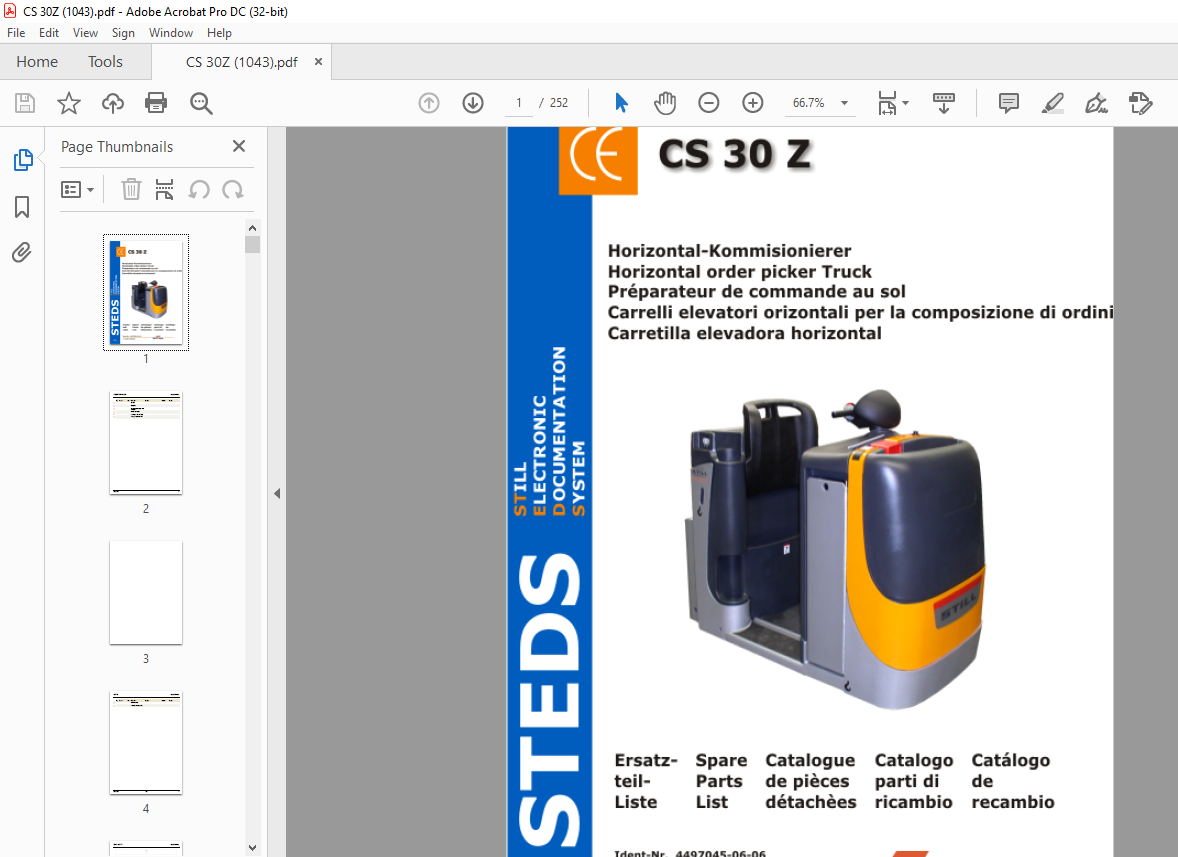This screenshot has width=1178, height=857.
Task: Click the "CS 30 Z" title text
Action: (735, 154)
